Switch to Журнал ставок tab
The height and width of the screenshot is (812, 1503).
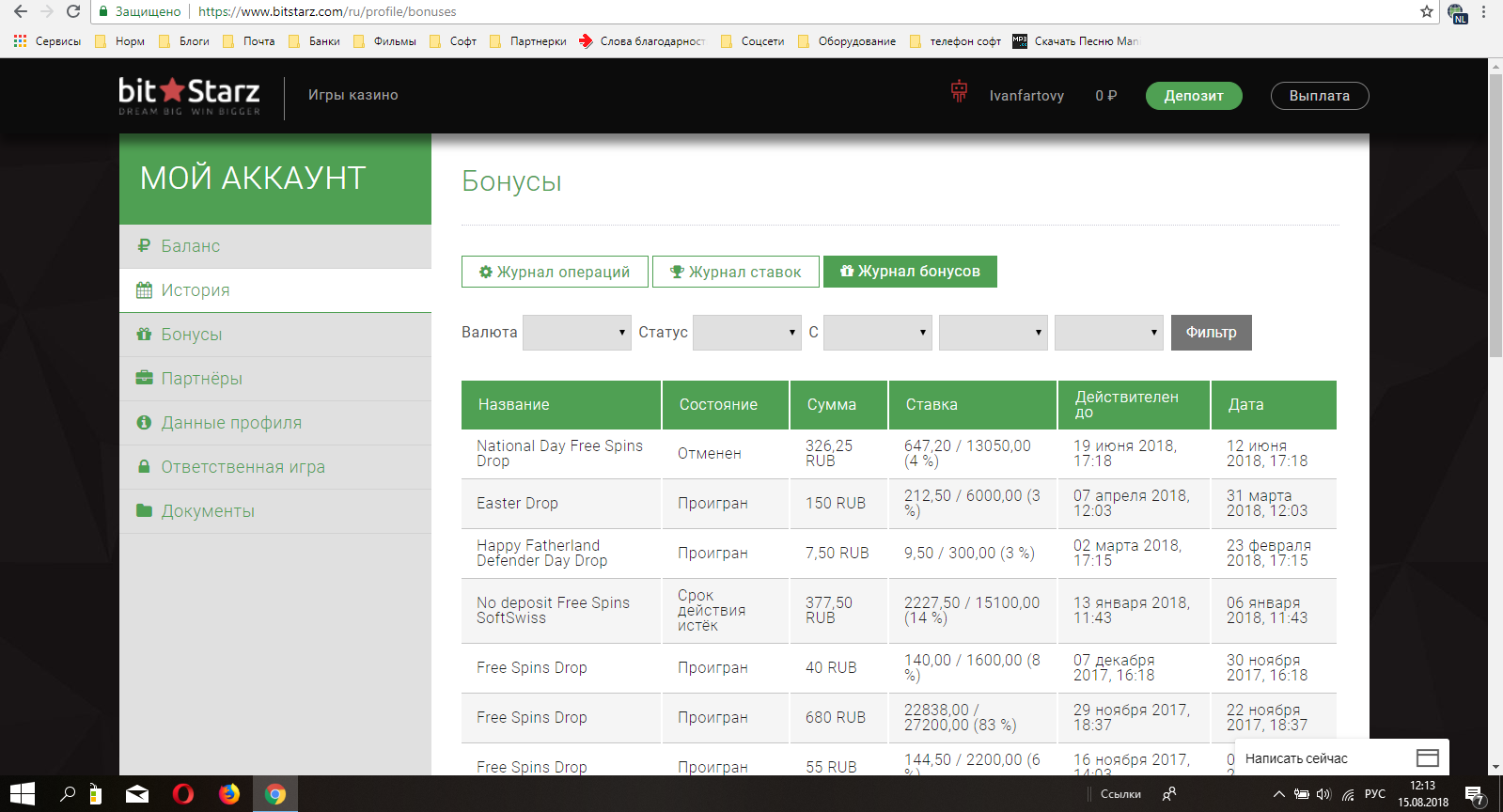pos(735,272)
